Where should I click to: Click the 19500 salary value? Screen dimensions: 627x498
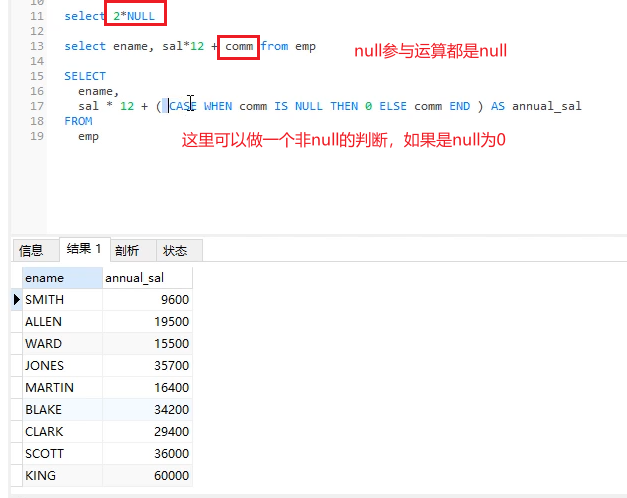point(171,322)
